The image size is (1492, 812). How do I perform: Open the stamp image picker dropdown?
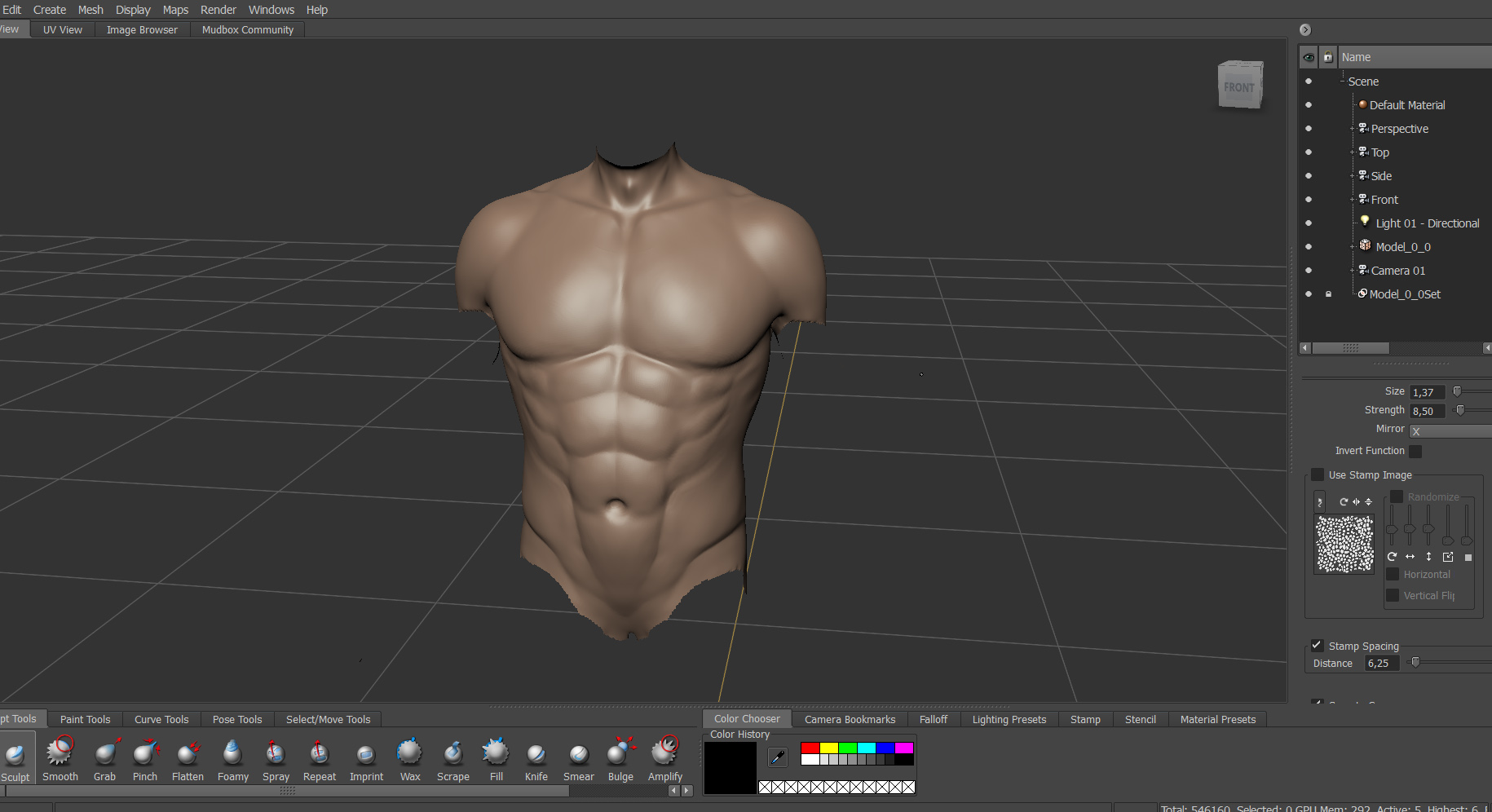(1320, 502)
